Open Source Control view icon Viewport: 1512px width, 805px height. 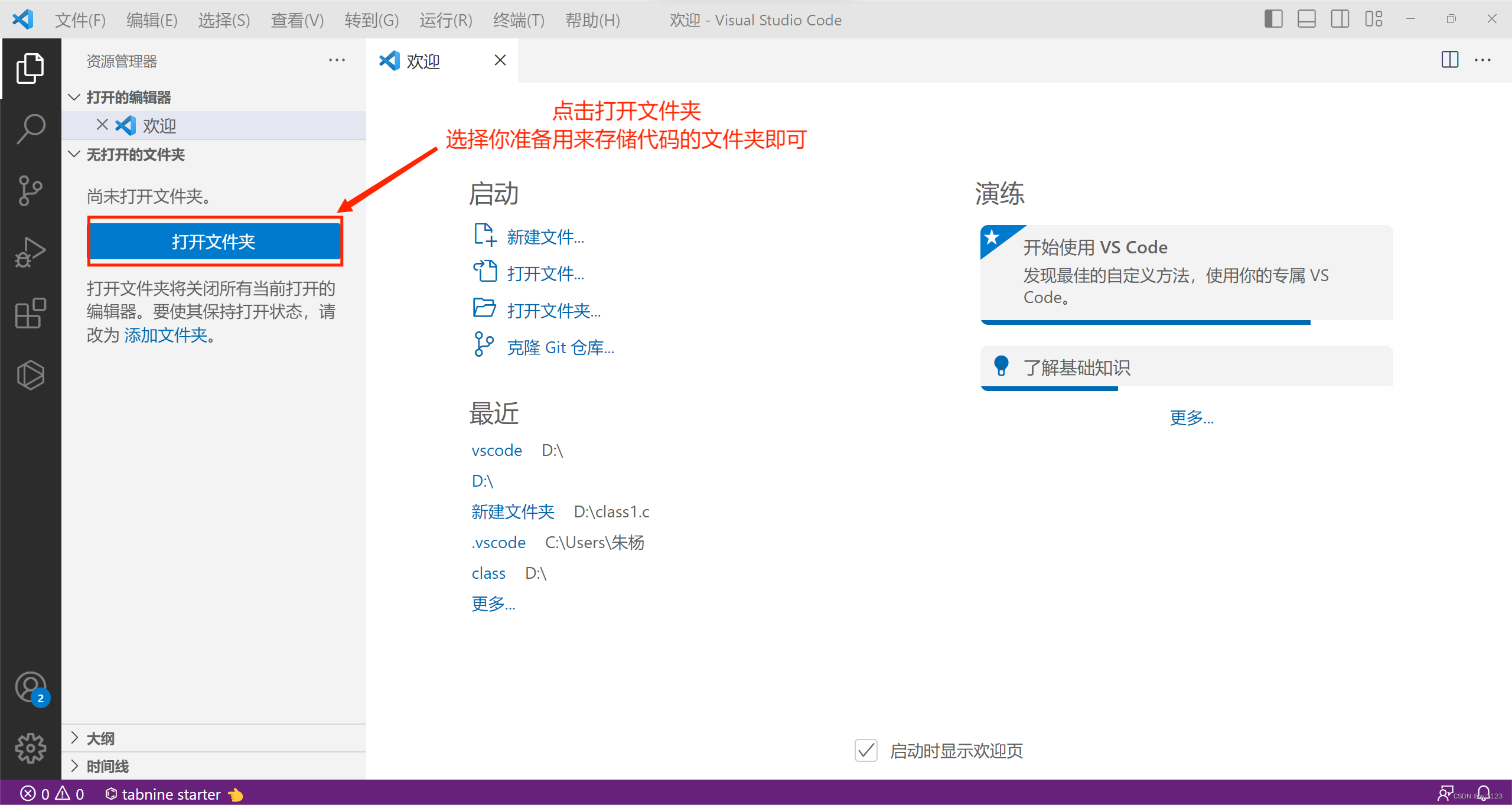(x=31, y=190)
